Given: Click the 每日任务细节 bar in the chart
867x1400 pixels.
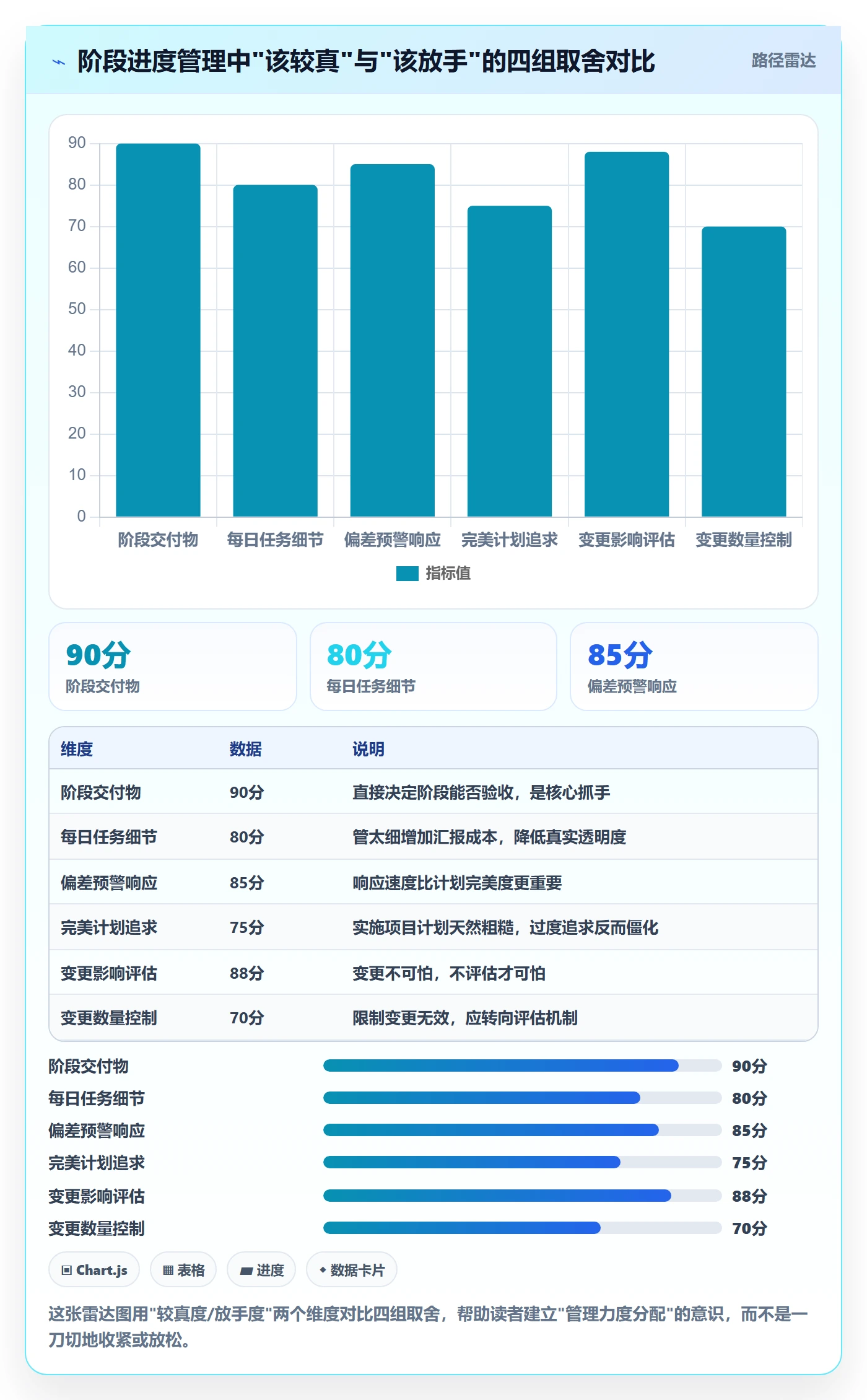Looking at the screenshot, I should point(275,351).
